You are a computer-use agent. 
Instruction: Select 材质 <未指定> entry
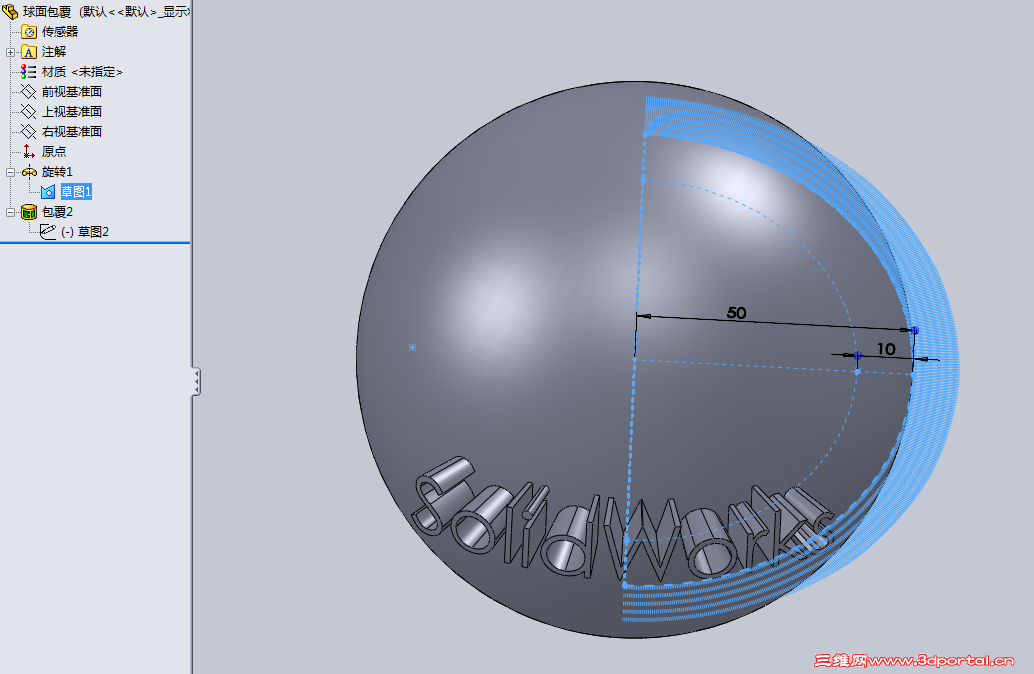tap(82, 72)
